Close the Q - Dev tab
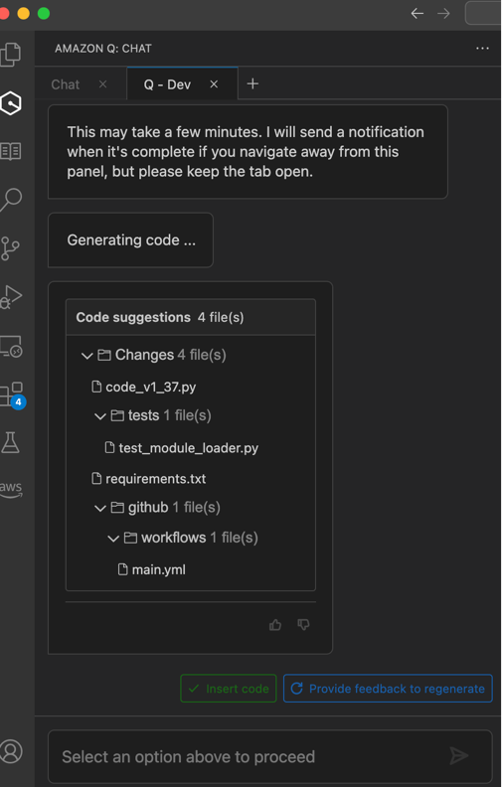The width and height of the screenshot is (504, 791). click(x=214, y=84)
